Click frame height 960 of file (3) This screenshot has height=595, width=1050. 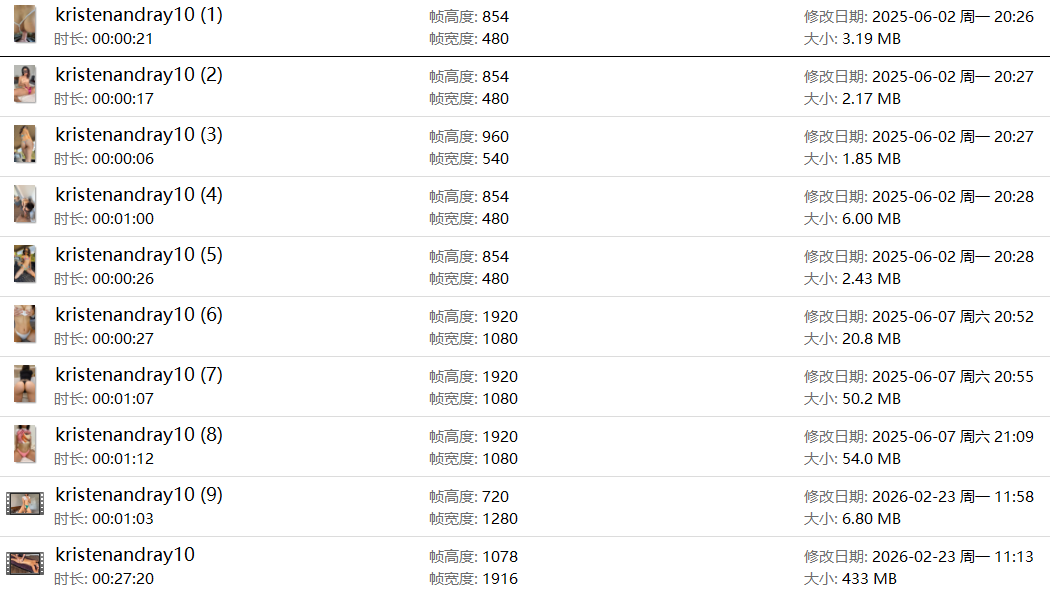click(x=495, y=136)
